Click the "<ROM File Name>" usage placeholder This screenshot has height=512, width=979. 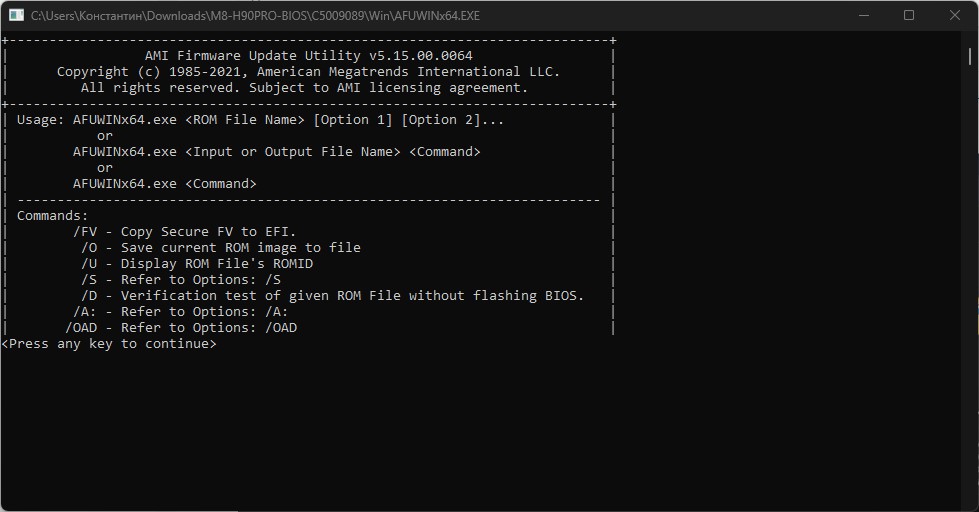point(244,120)
